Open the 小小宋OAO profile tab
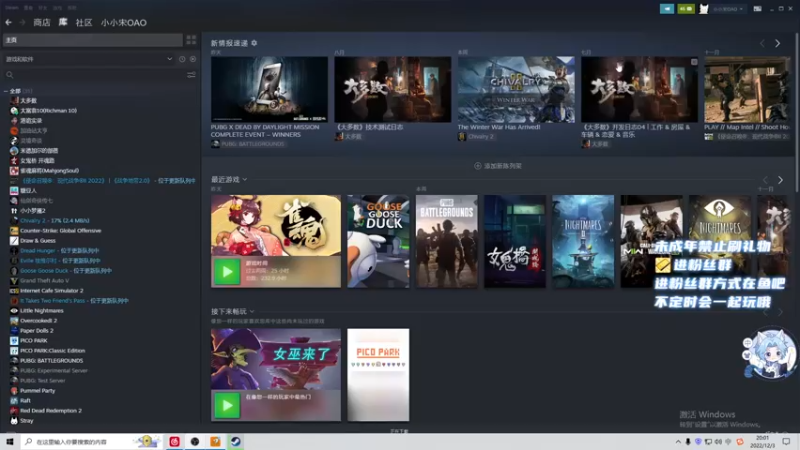This screenshot has height=450, width=800. pyautogui.click(x=123, y=22)
